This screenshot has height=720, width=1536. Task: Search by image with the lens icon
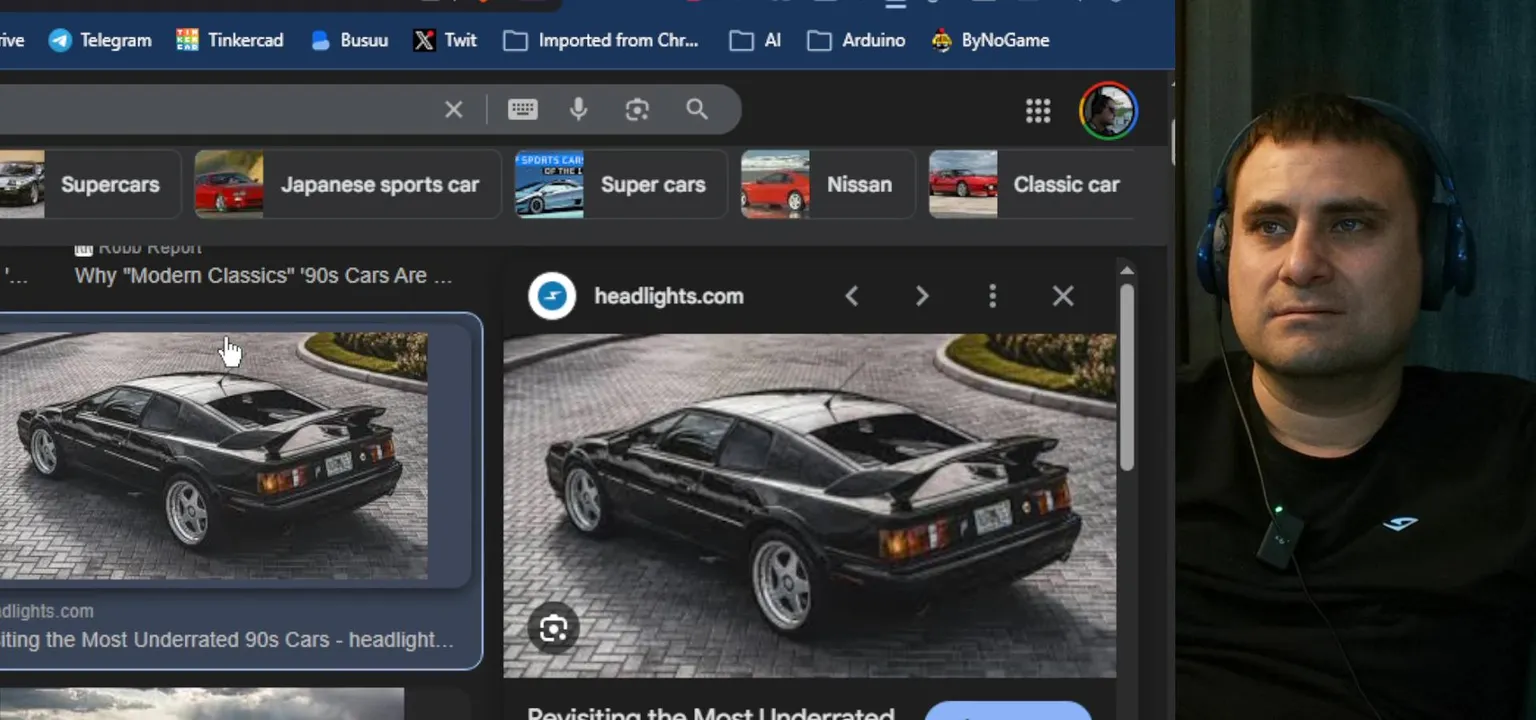point(637,109)
